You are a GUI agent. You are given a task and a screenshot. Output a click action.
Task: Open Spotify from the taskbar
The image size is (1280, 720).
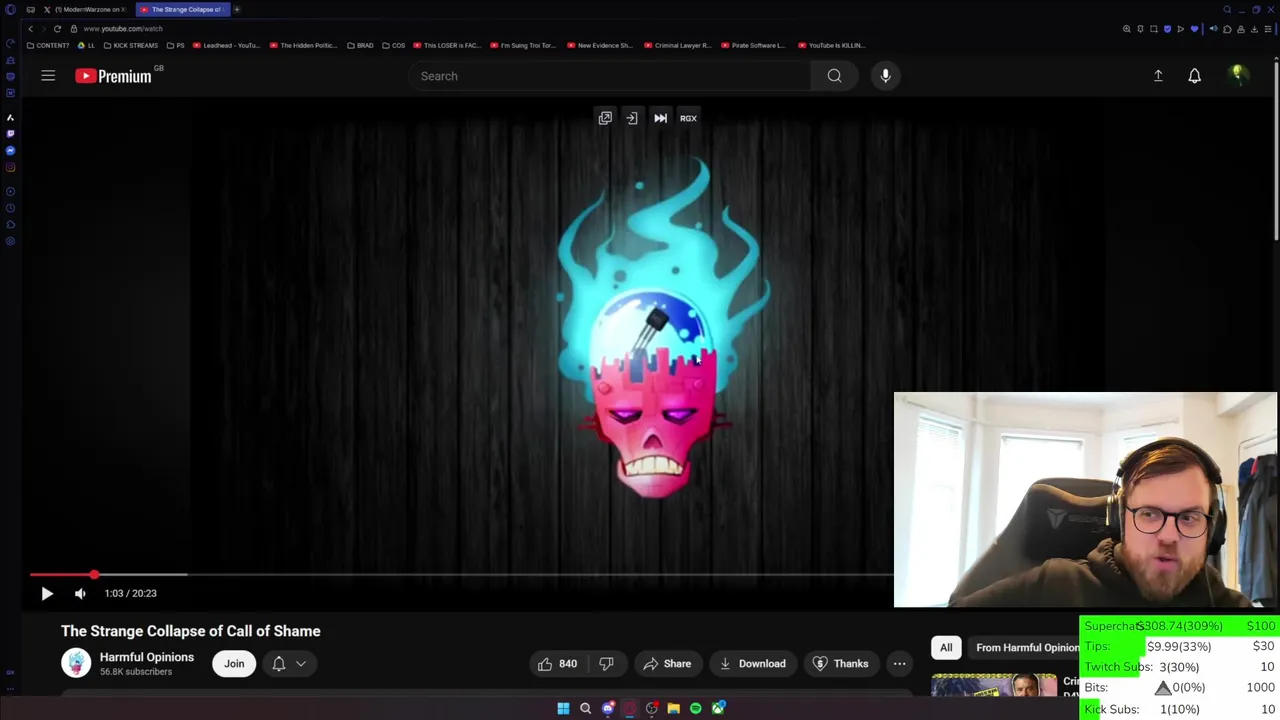pos(696,708)
